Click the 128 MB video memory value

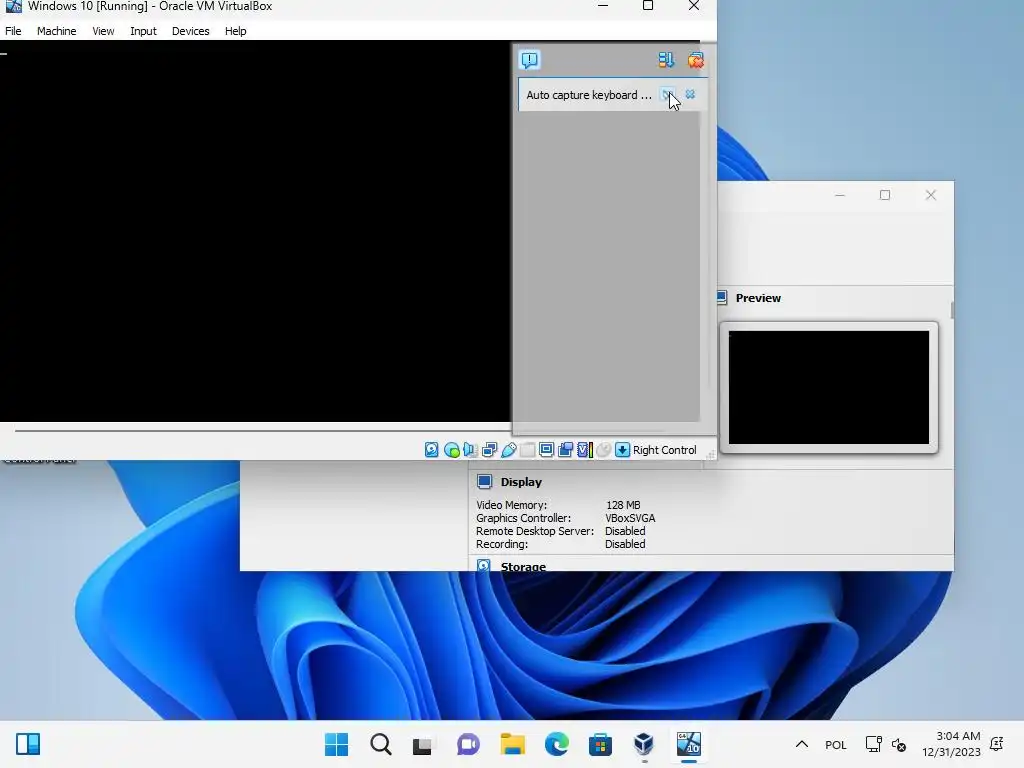click(x=623, y=505)
